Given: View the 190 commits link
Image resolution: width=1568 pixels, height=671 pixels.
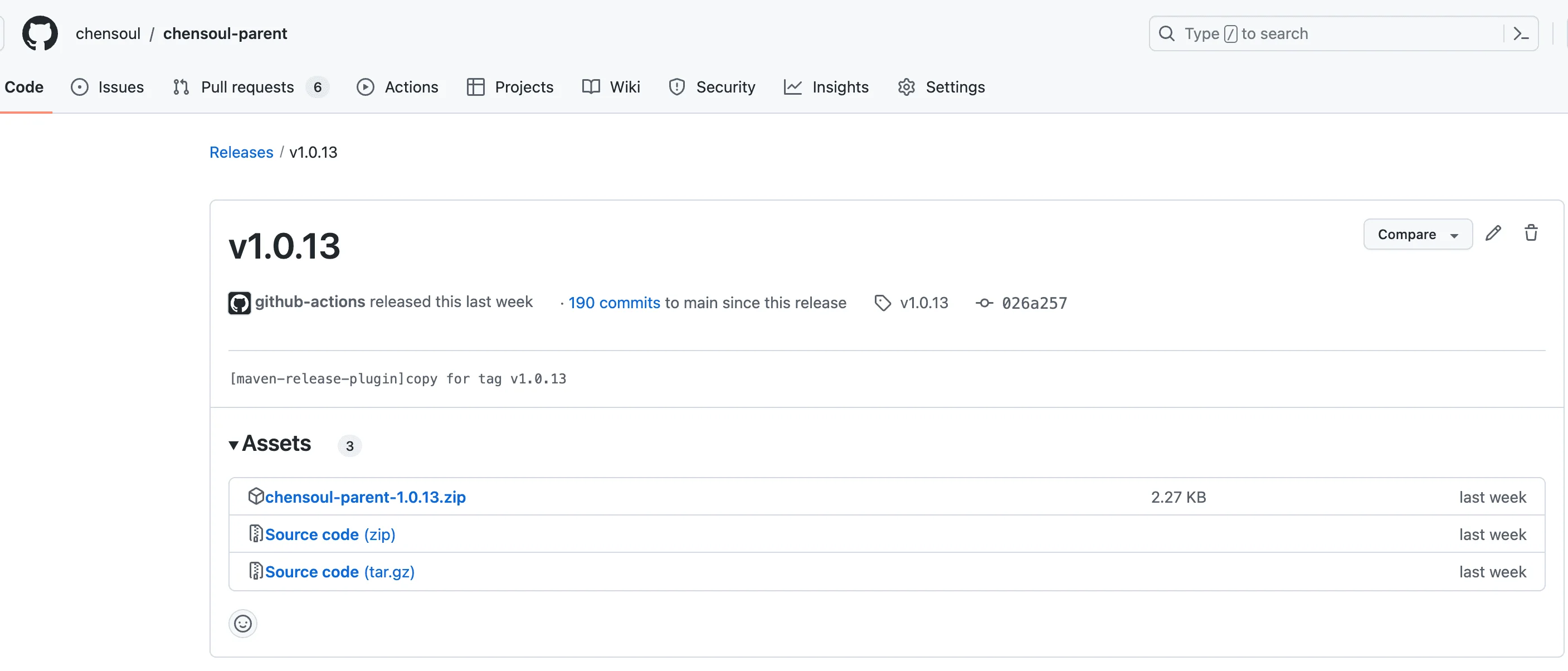Looking at the screenshot, I should pyautogui.click(x=614, y=303).
